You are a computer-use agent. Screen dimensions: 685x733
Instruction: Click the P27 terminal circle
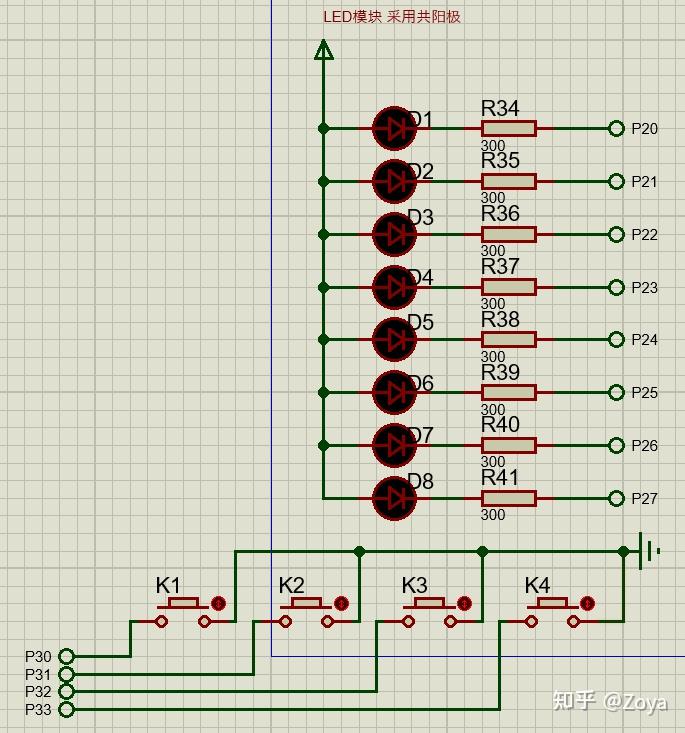click(616, 498)
